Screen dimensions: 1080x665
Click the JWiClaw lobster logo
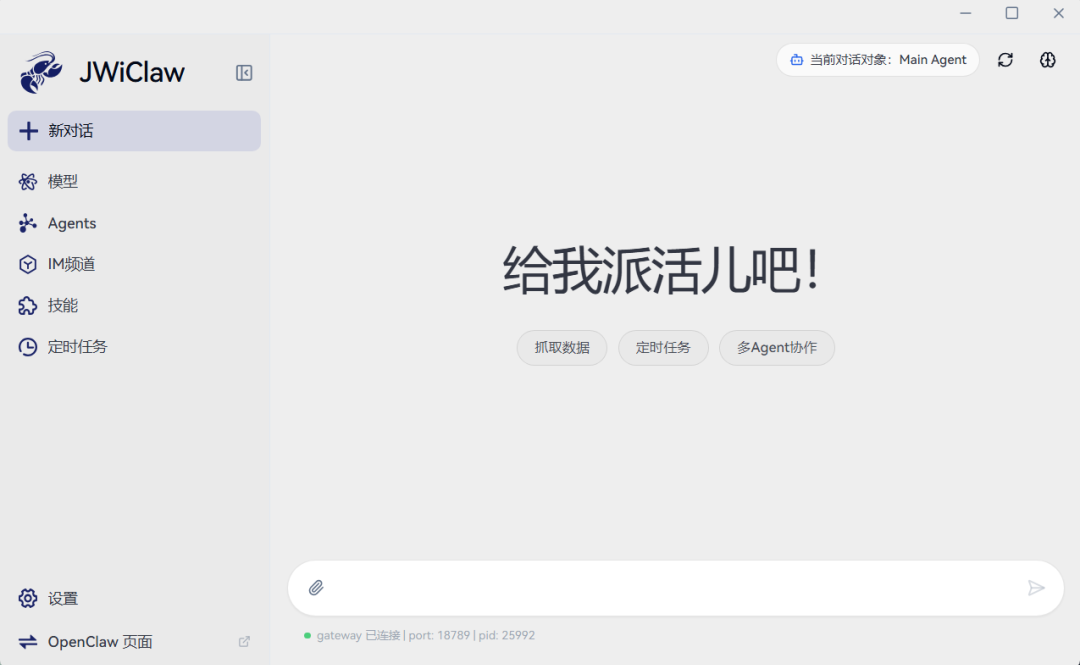[40, 71]
